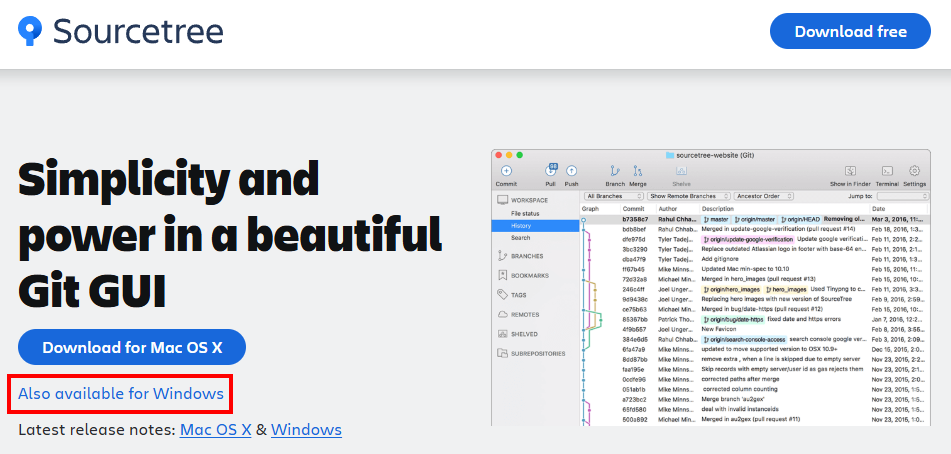Open the Terminal toolbar icon
The image size is (951, 454).
pyautogui.click(x=887, y=172)
